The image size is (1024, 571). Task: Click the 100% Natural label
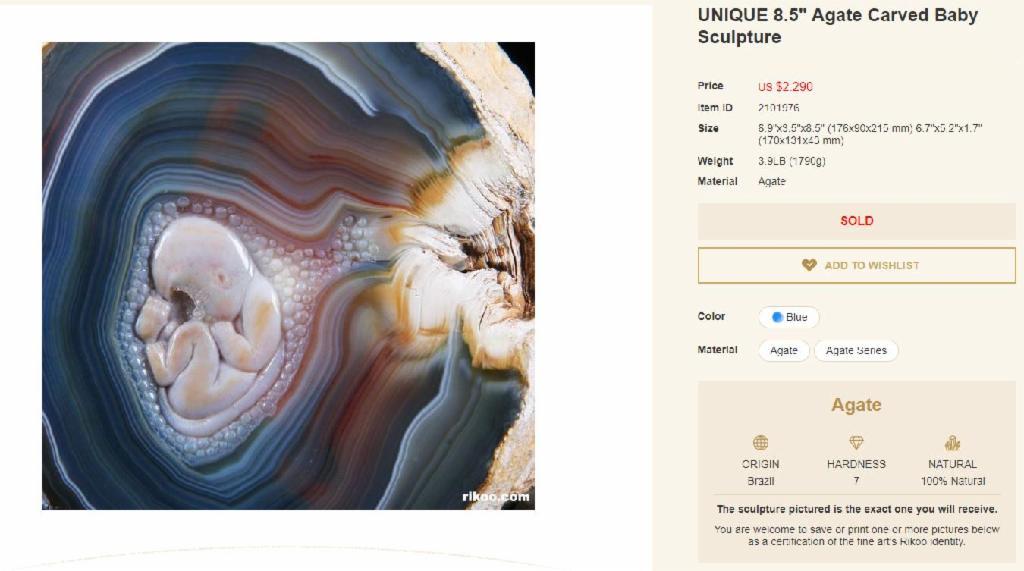(x=953, y=481)
